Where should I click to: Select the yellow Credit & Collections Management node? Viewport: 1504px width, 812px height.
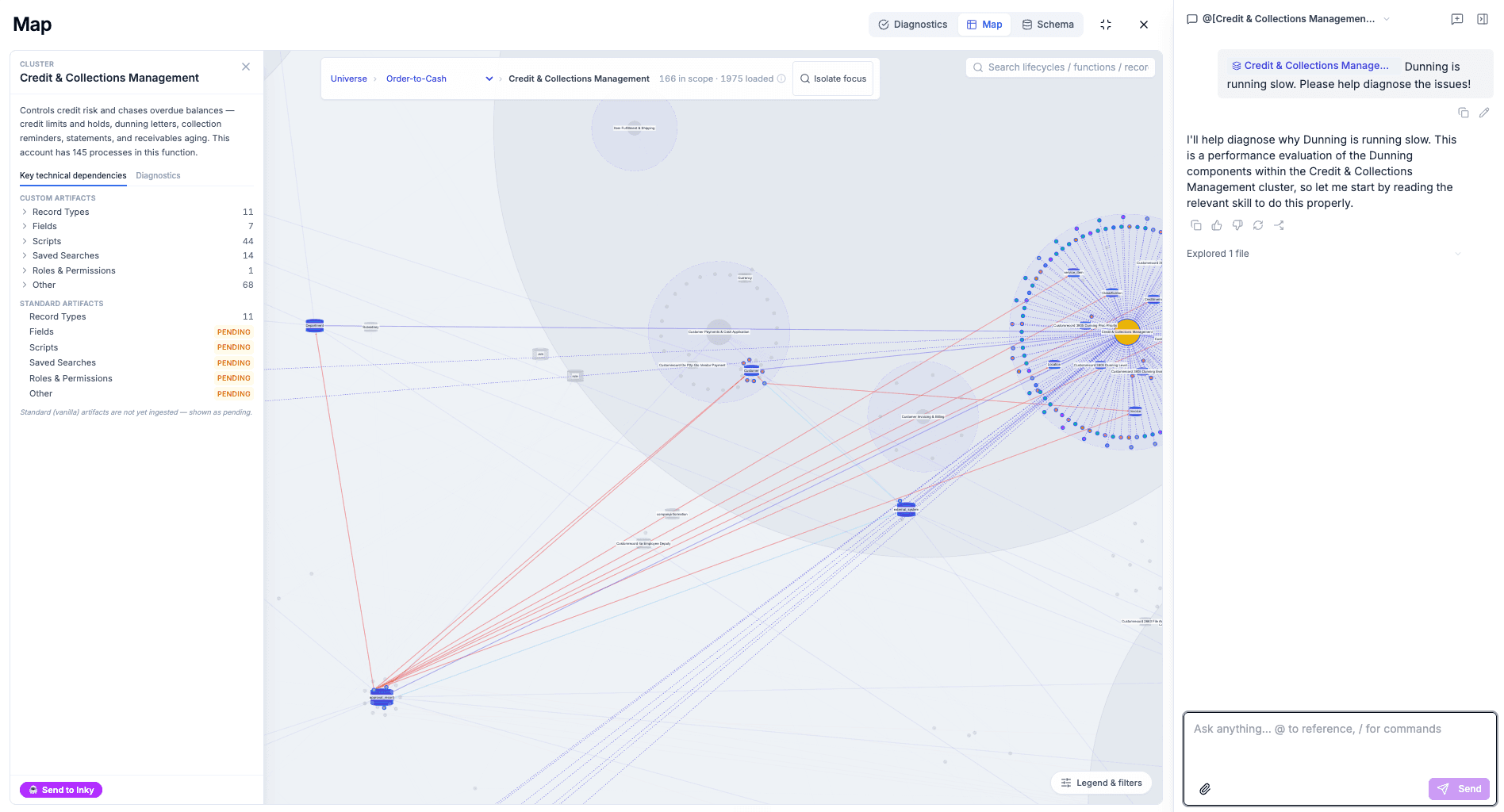[1127, 331]
